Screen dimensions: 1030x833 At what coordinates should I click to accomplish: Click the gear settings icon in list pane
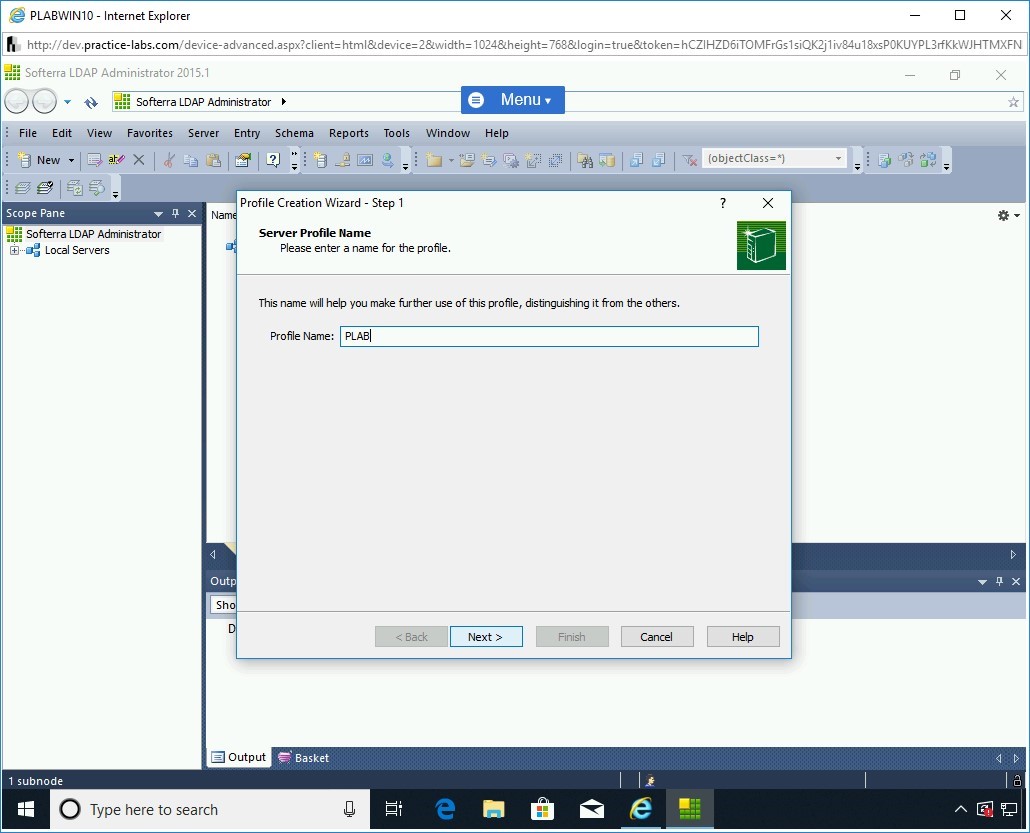[x=1003, y=215]
